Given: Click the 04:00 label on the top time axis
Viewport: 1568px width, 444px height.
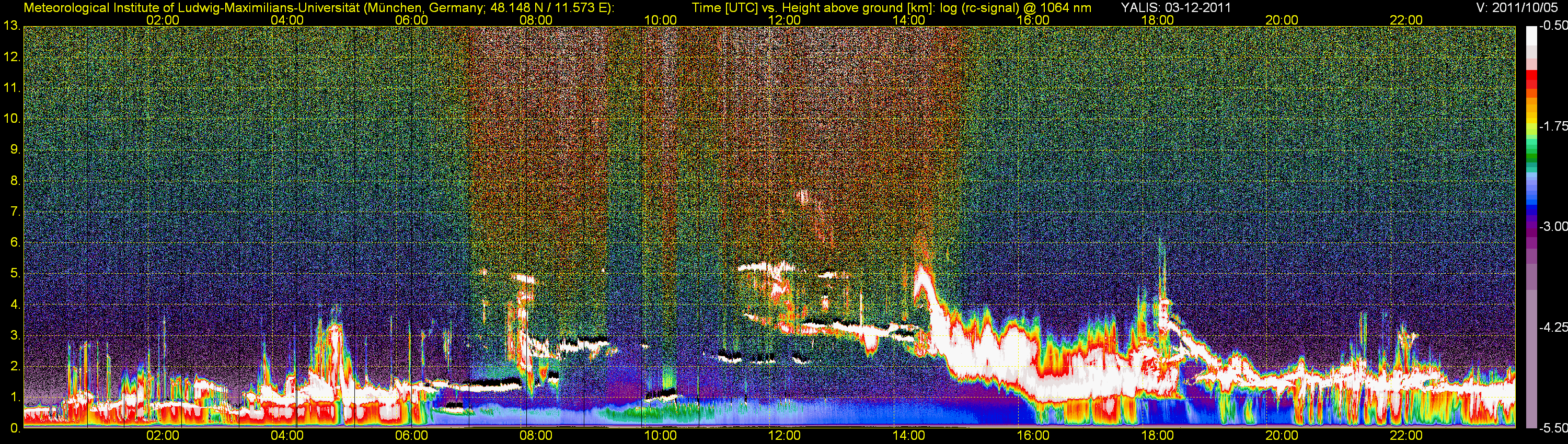Looking at the screenshot, I should [287, 20].
